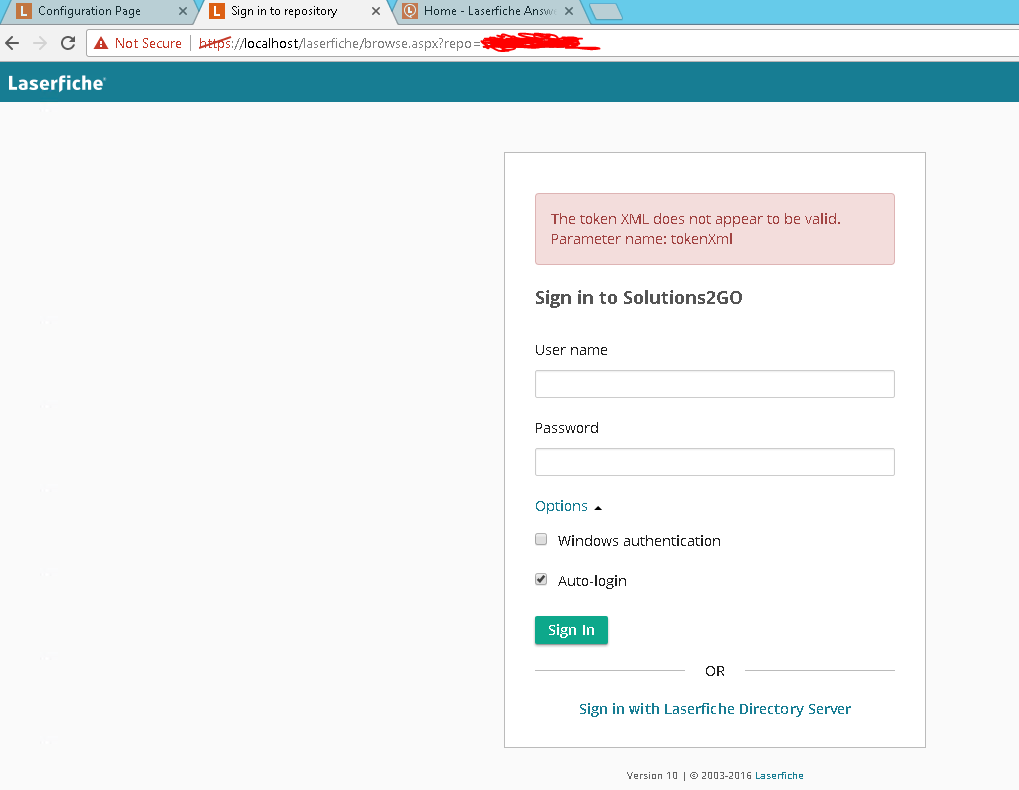Screen dimensions: 1019x790
Task: Click the Auto-login label text
Action: click(x=592, y=581)
